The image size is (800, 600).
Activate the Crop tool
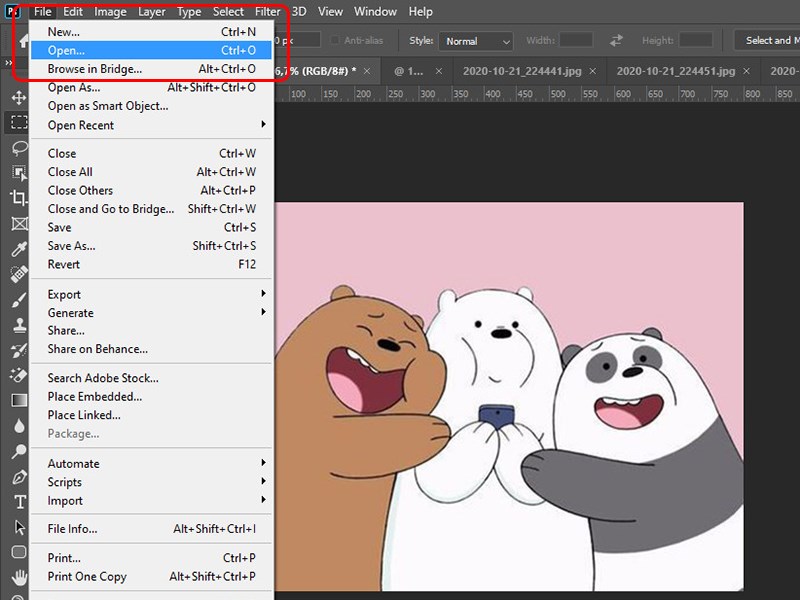click(x=18, y=198)
